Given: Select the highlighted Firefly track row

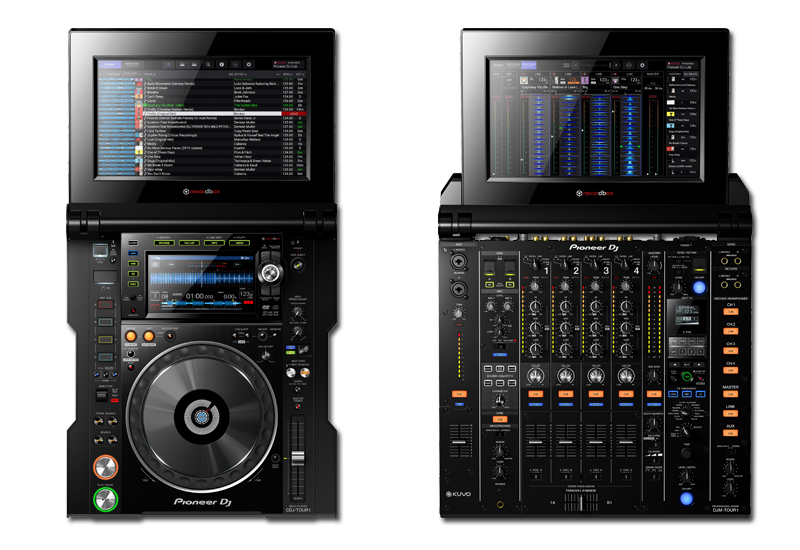Looking at the screenshot, I should [213, 114].
